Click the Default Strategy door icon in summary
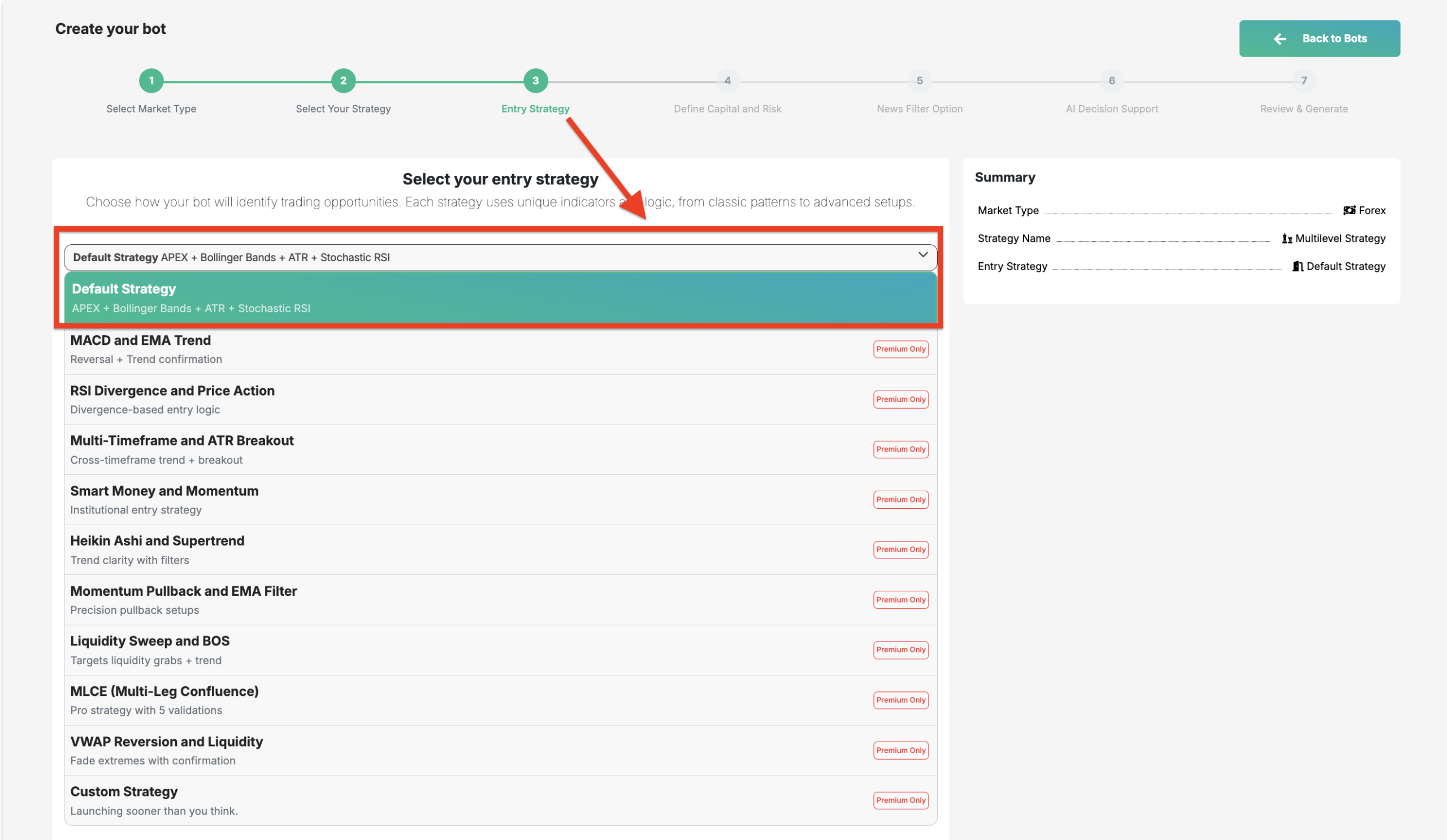The height and width of the screenshot is (840, 1447). click(x=1297, y=266)
